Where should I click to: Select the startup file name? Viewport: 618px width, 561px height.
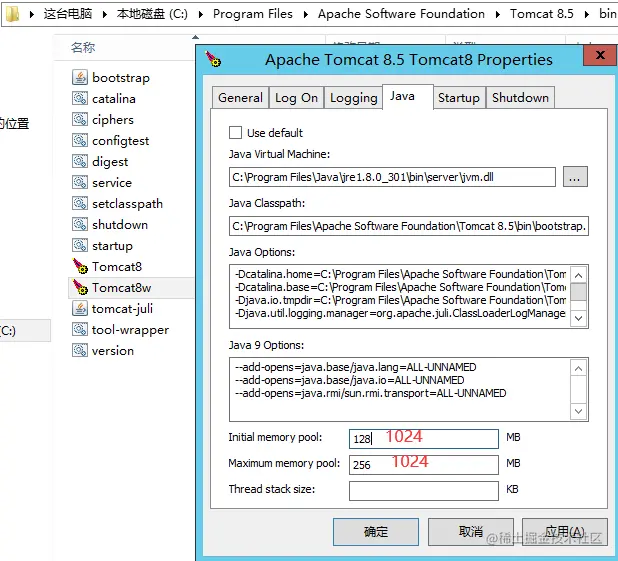112,246
